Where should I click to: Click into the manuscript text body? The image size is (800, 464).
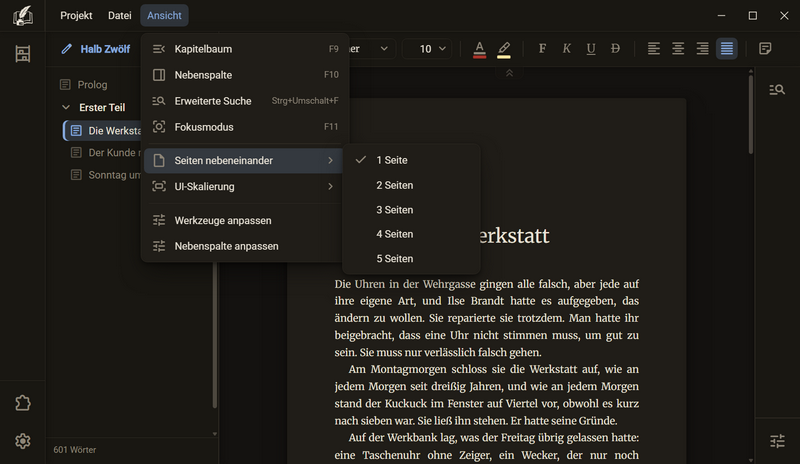486,369
